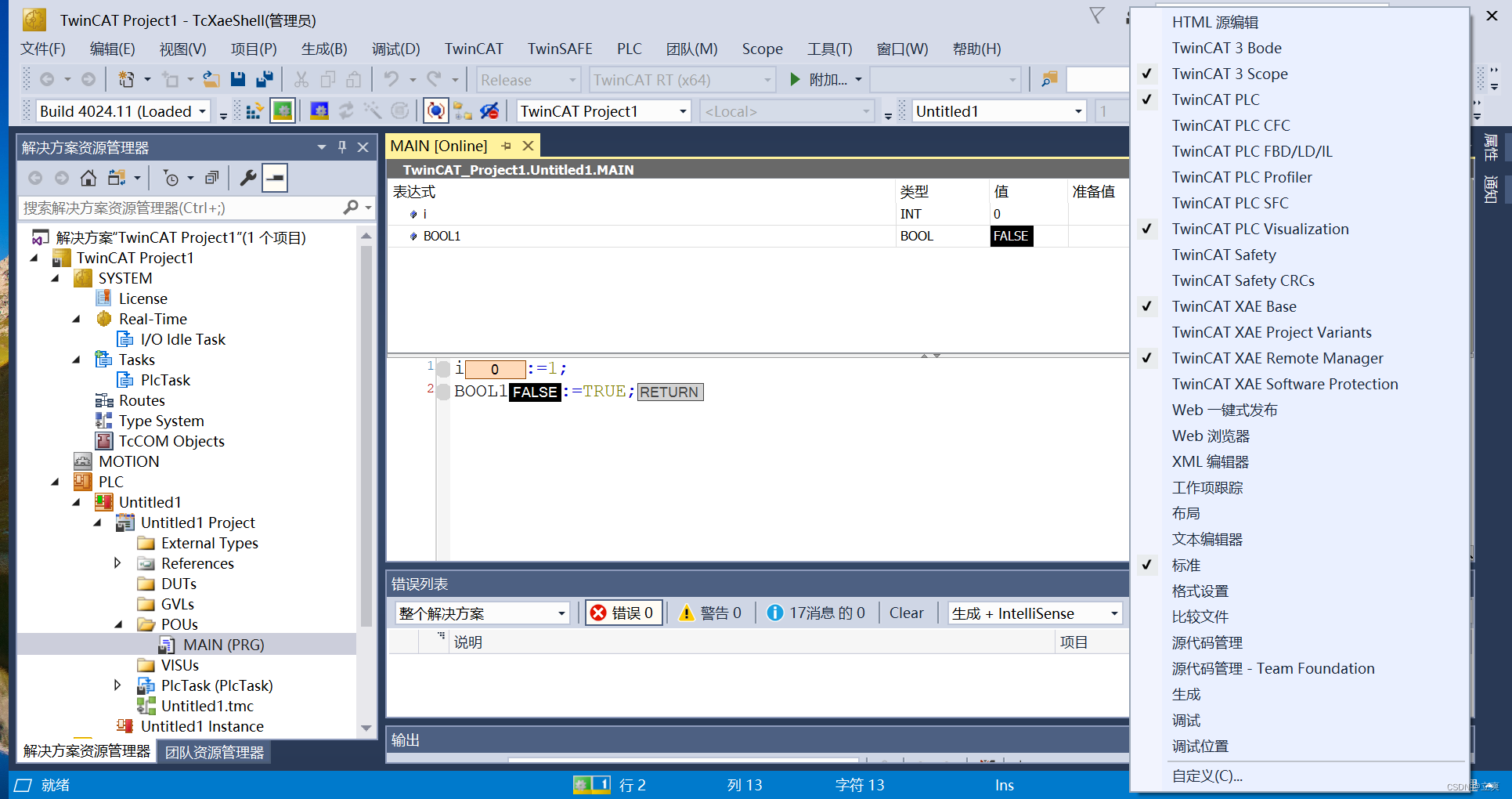This screenshot has width=1512, height=799.
Task: Switch to the 团队资源管理器 tab
Action: pos(215,752)
